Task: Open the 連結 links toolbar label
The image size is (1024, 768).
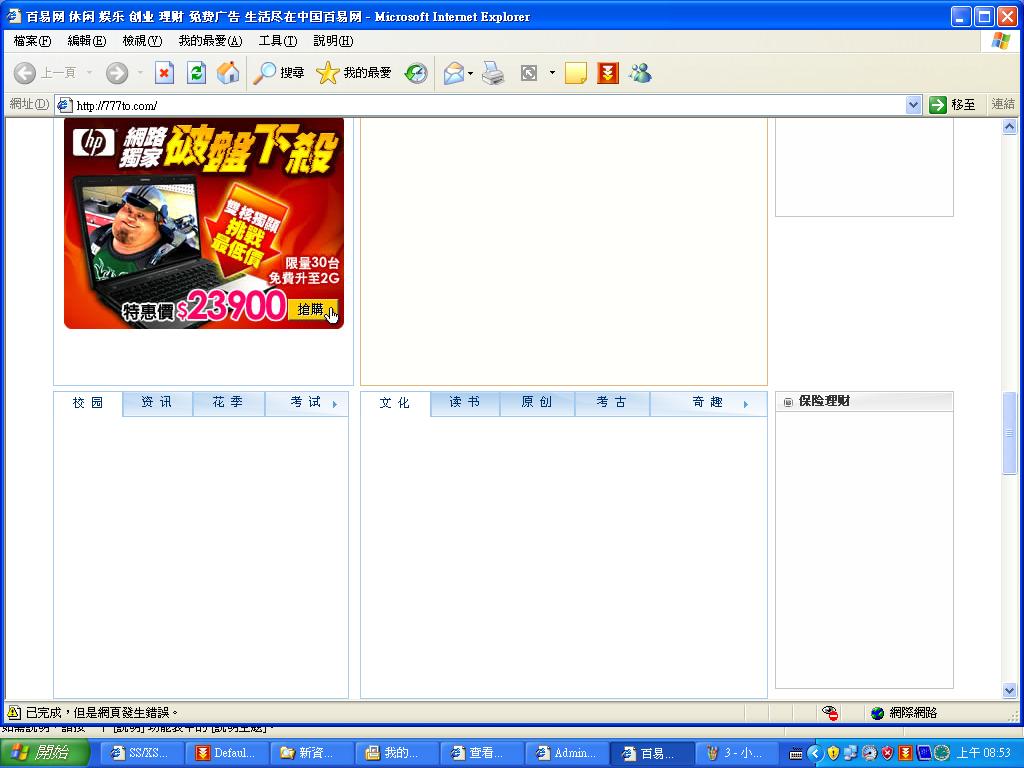Action: pos(1002,104)
